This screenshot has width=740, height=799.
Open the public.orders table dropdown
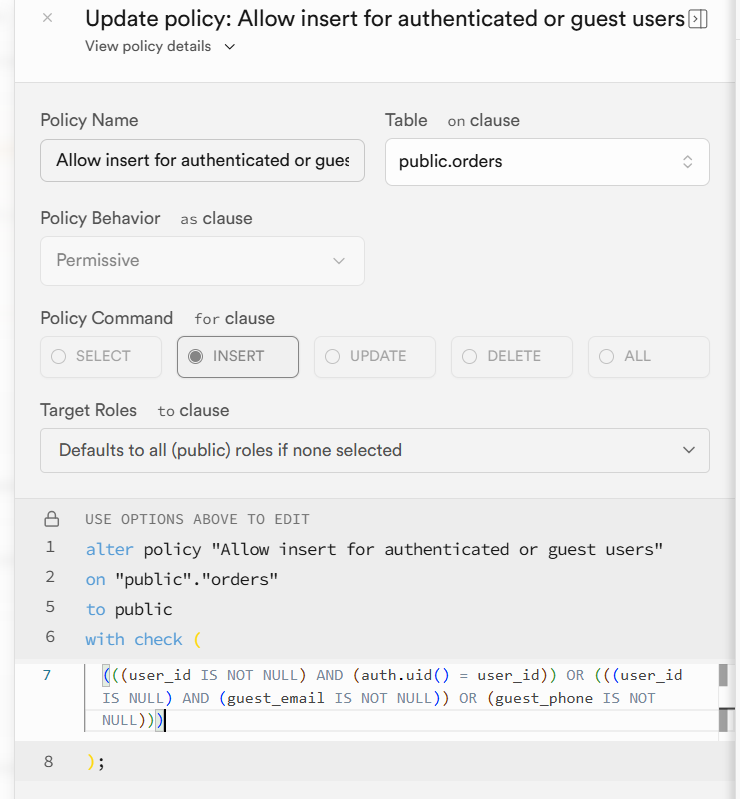(x=546, y=161)
